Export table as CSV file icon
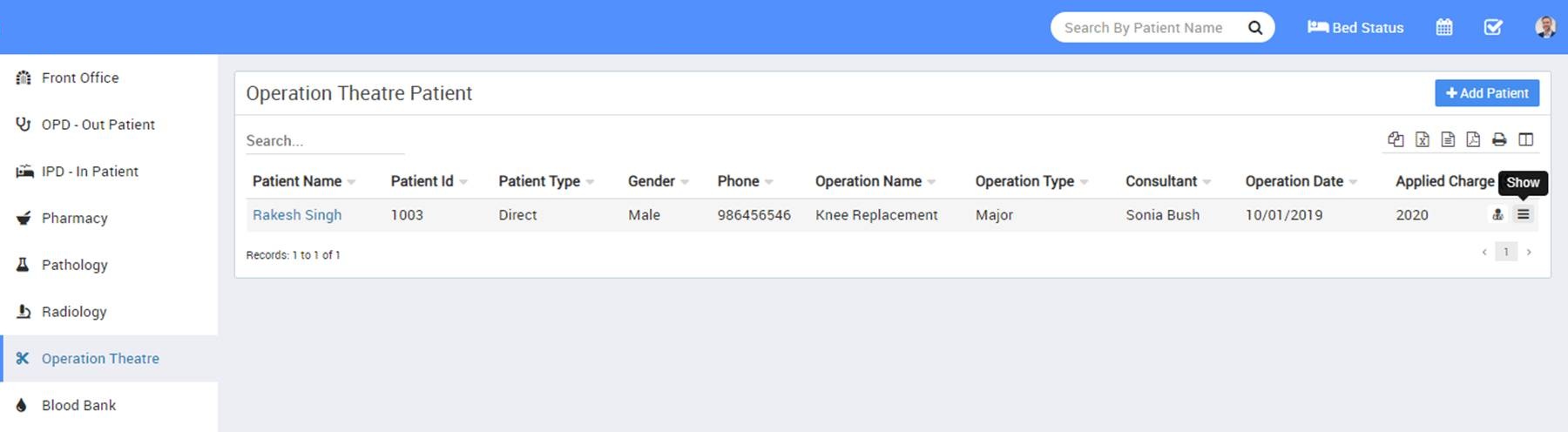This screenshot has height=432, width=1568. click(1448, 139)
